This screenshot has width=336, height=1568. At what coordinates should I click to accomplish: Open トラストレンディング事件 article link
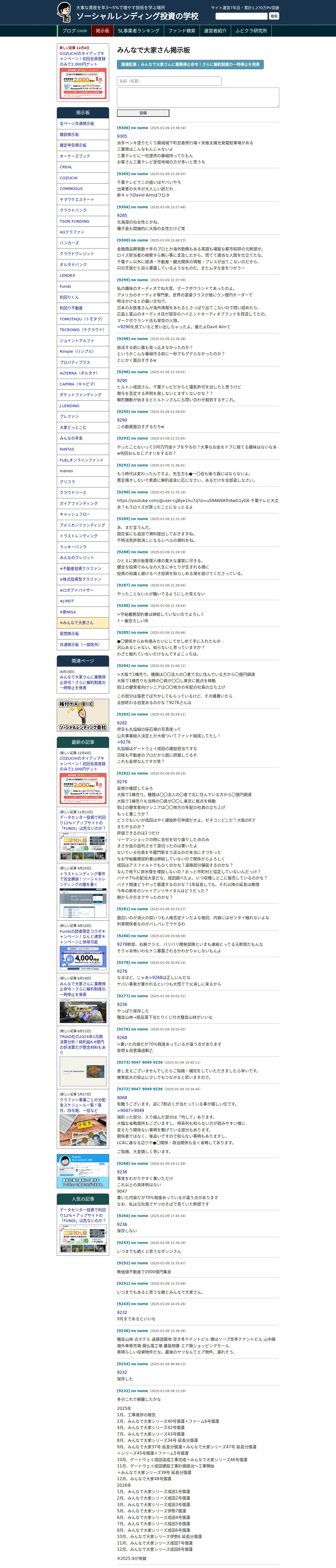[x=82, y=879]
